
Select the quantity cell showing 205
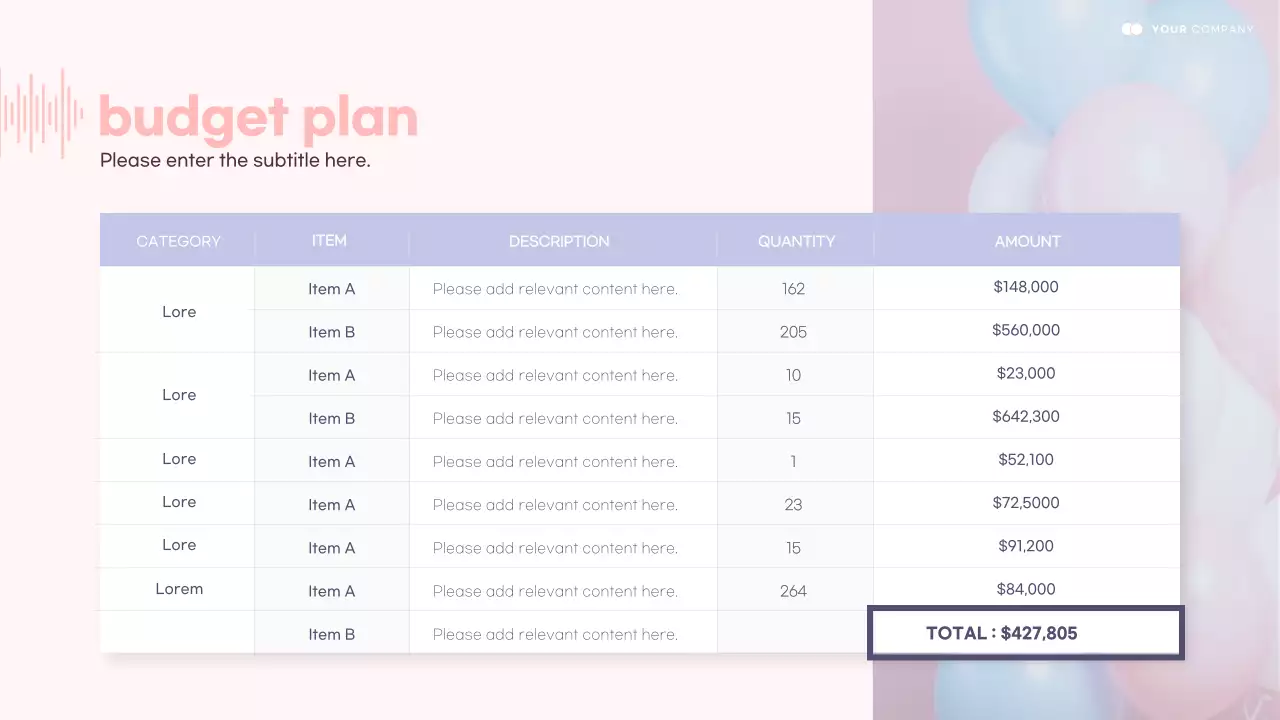[x=794, y=332]
